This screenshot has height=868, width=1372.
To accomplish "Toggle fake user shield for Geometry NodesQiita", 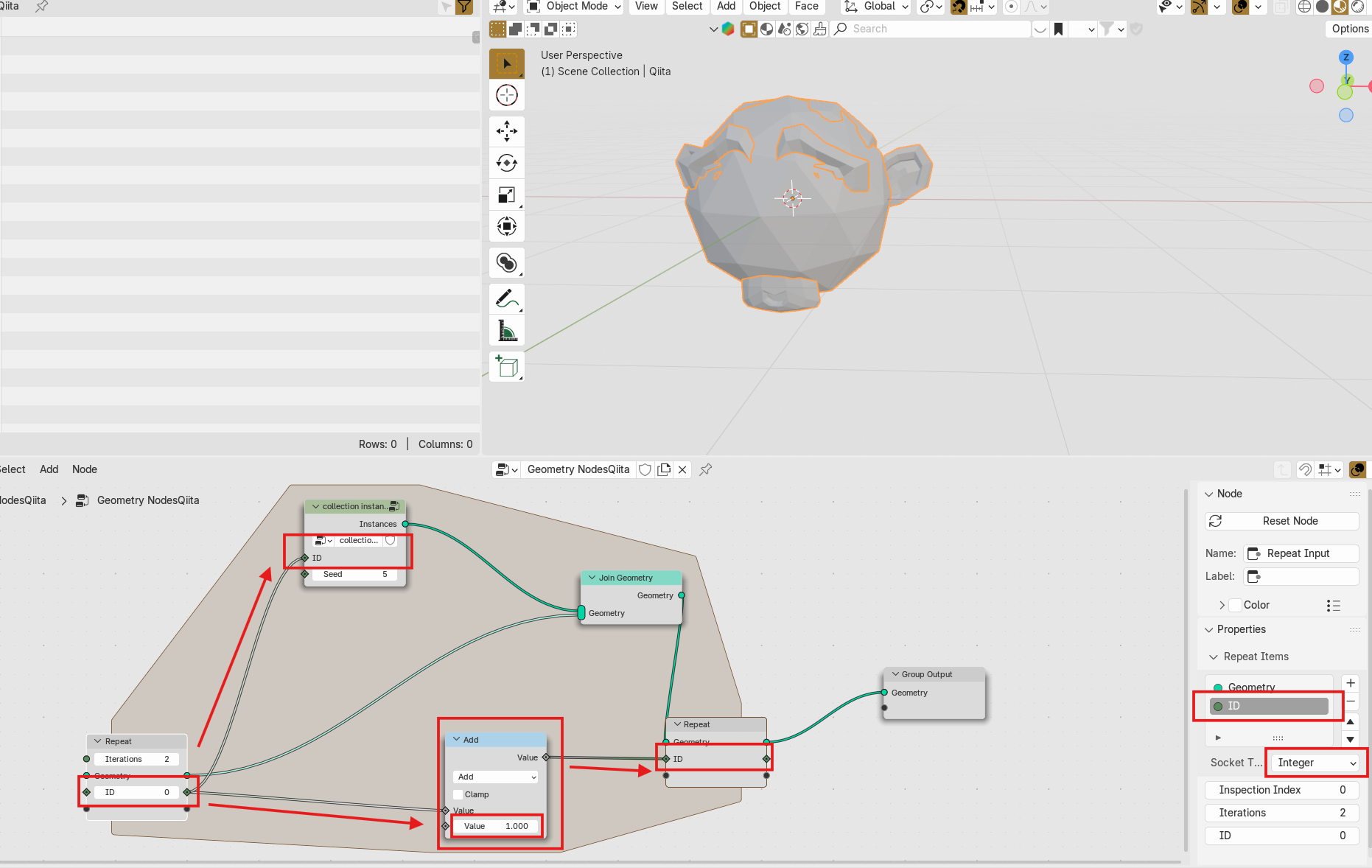I will pyautogui.click(x=645, y=469).
